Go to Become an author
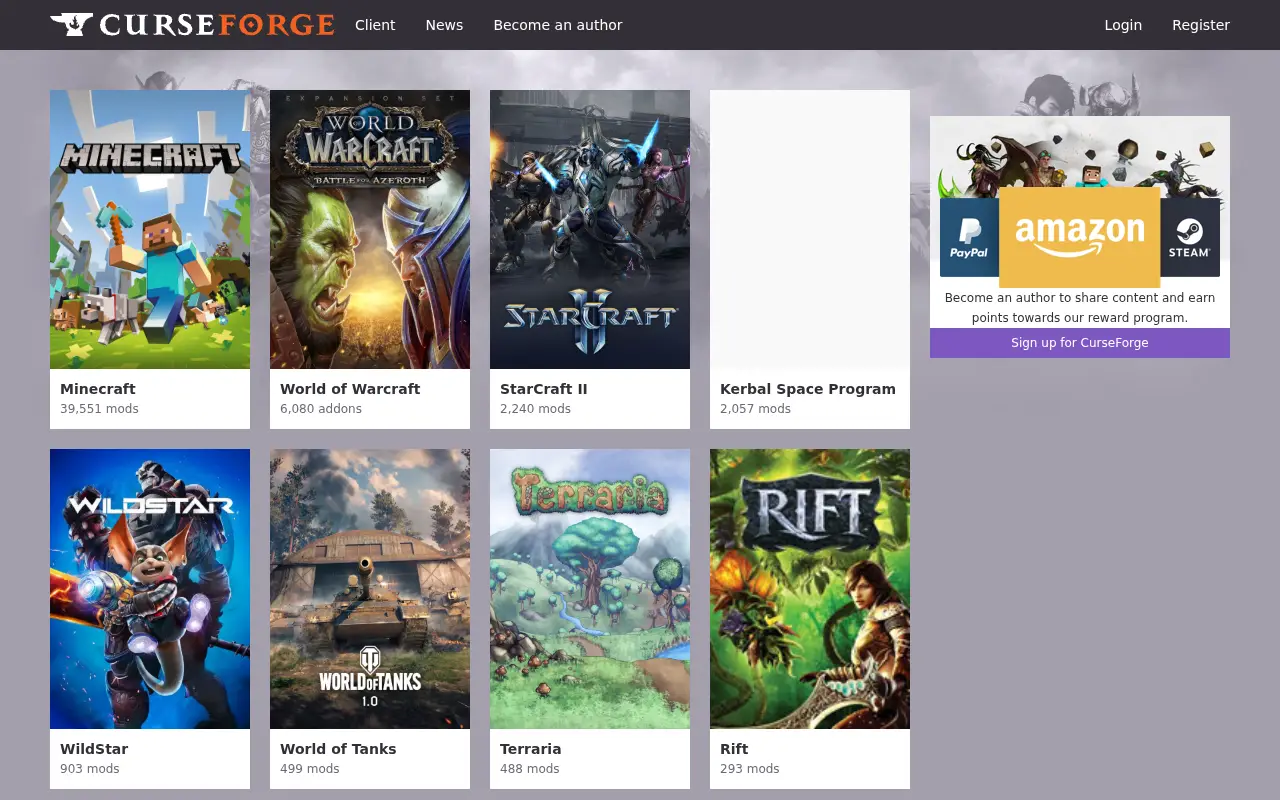 558,25
